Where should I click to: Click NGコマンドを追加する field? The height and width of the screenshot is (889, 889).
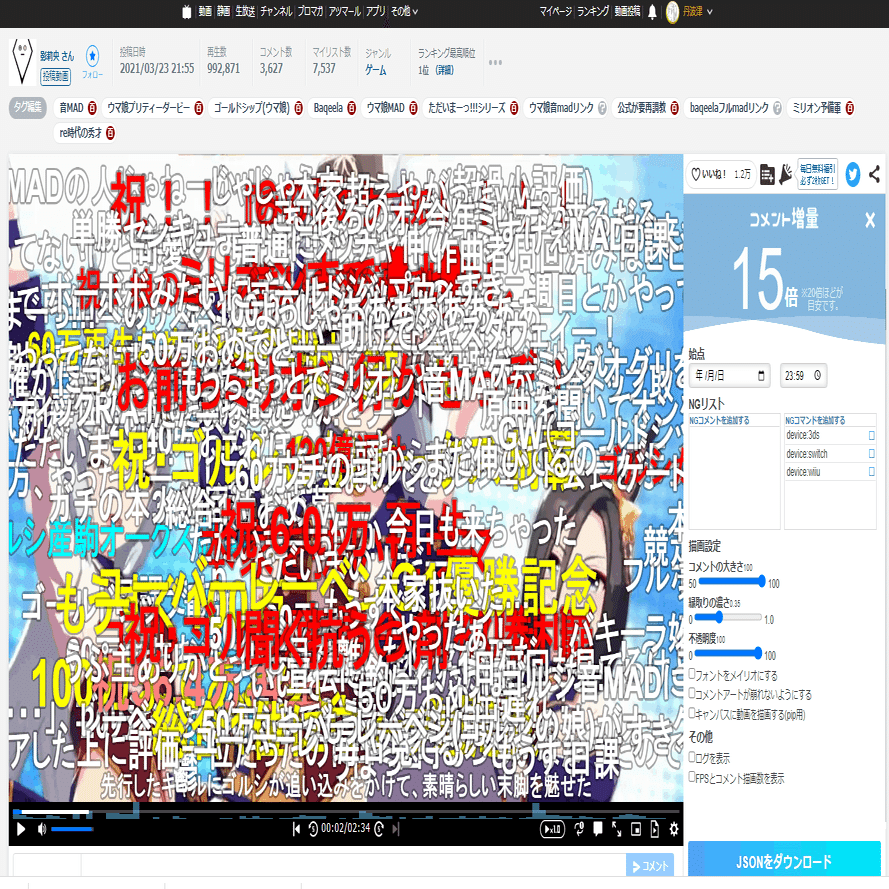point(831,420)
